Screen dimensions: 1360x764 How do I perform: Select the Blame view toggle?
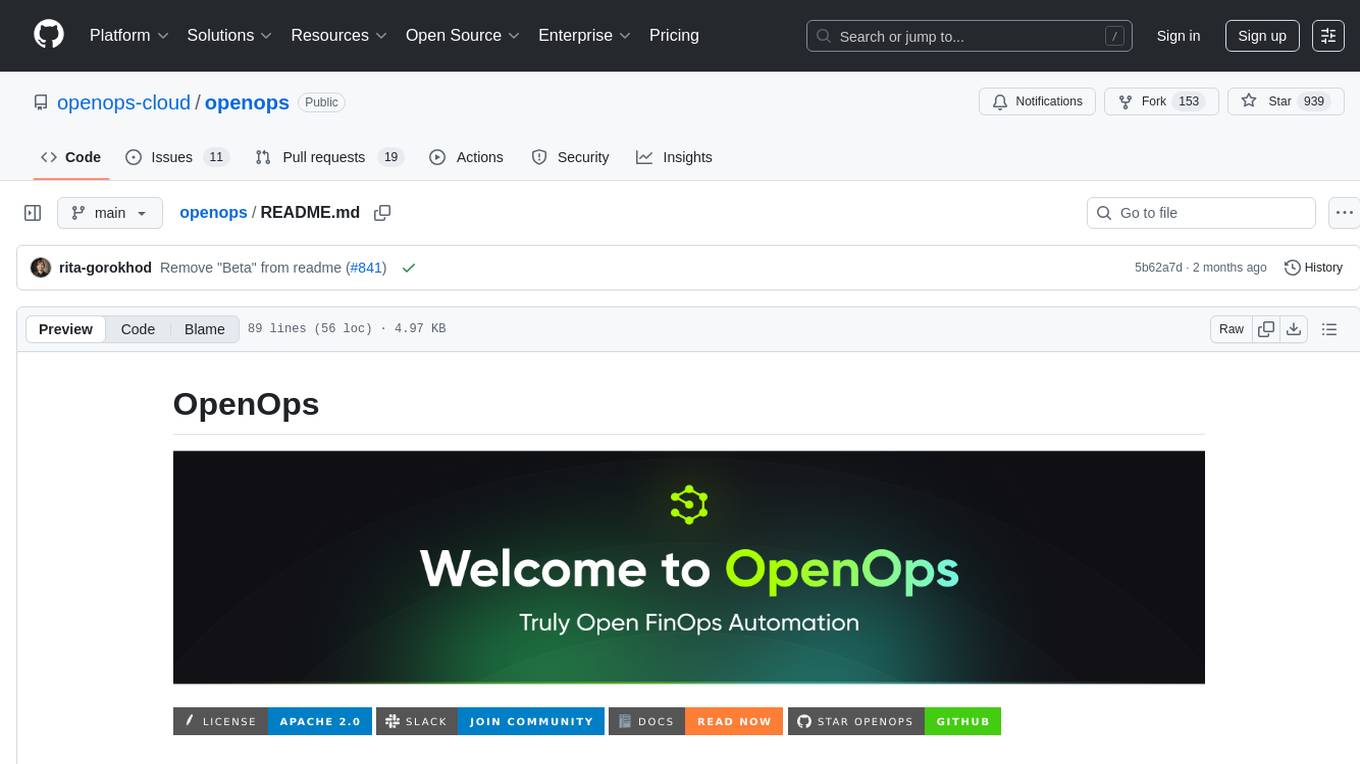204,329
